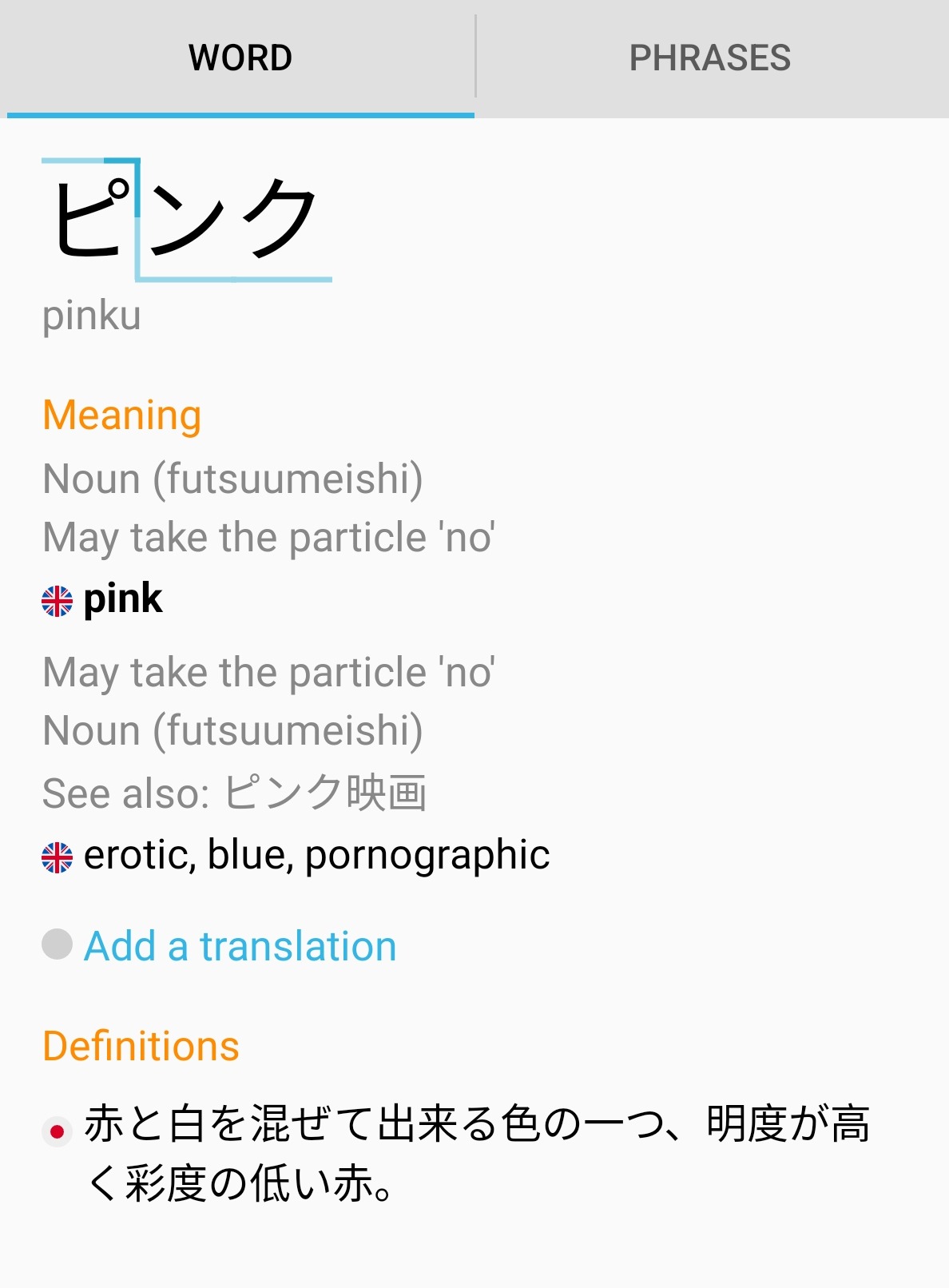Viewport: 949px width, 1288px height.
Task: Tap the second Noun (futsuumeishi) label
Action: 232,731
